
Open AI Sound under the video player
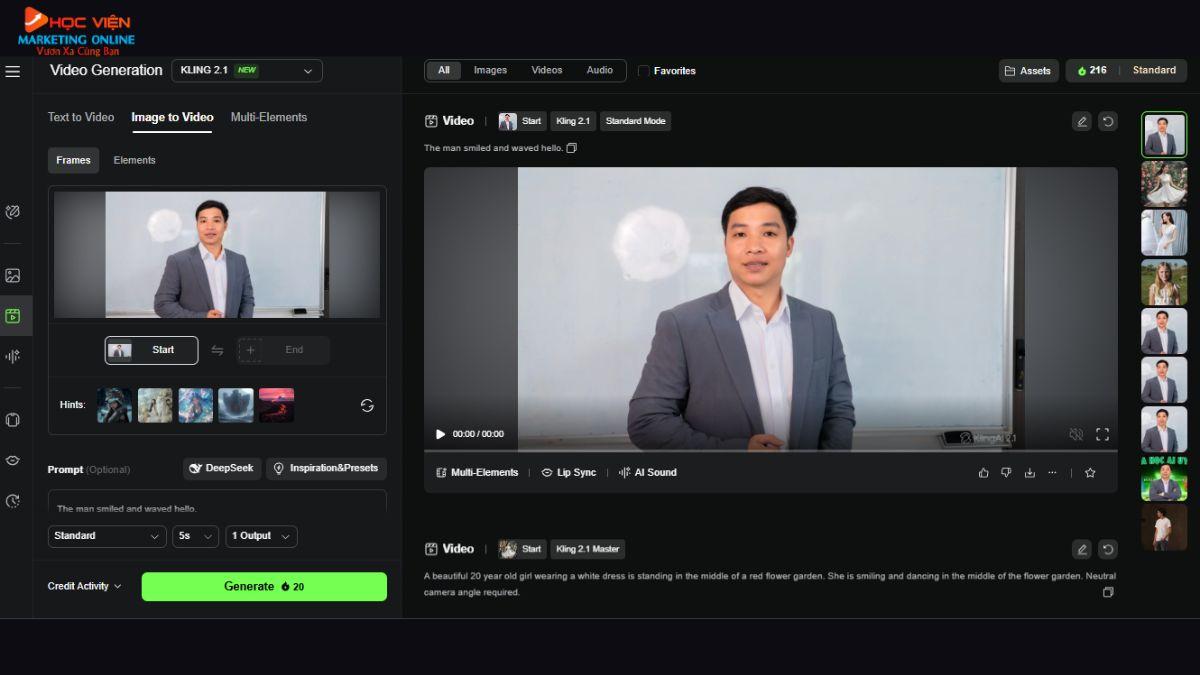[x=648, y=472]
